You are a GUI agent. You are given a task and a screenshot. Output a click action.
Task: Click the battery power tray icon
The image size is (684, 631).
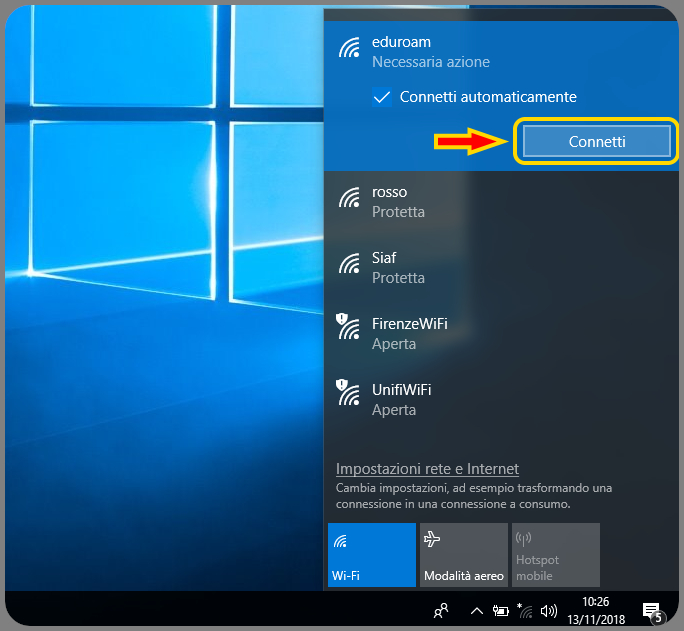(501, 611)
